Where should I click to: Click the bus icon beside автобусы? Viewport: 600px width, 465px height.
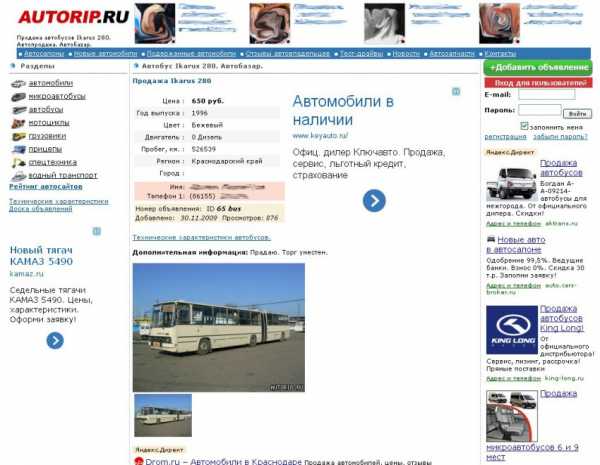coord(18,110)
